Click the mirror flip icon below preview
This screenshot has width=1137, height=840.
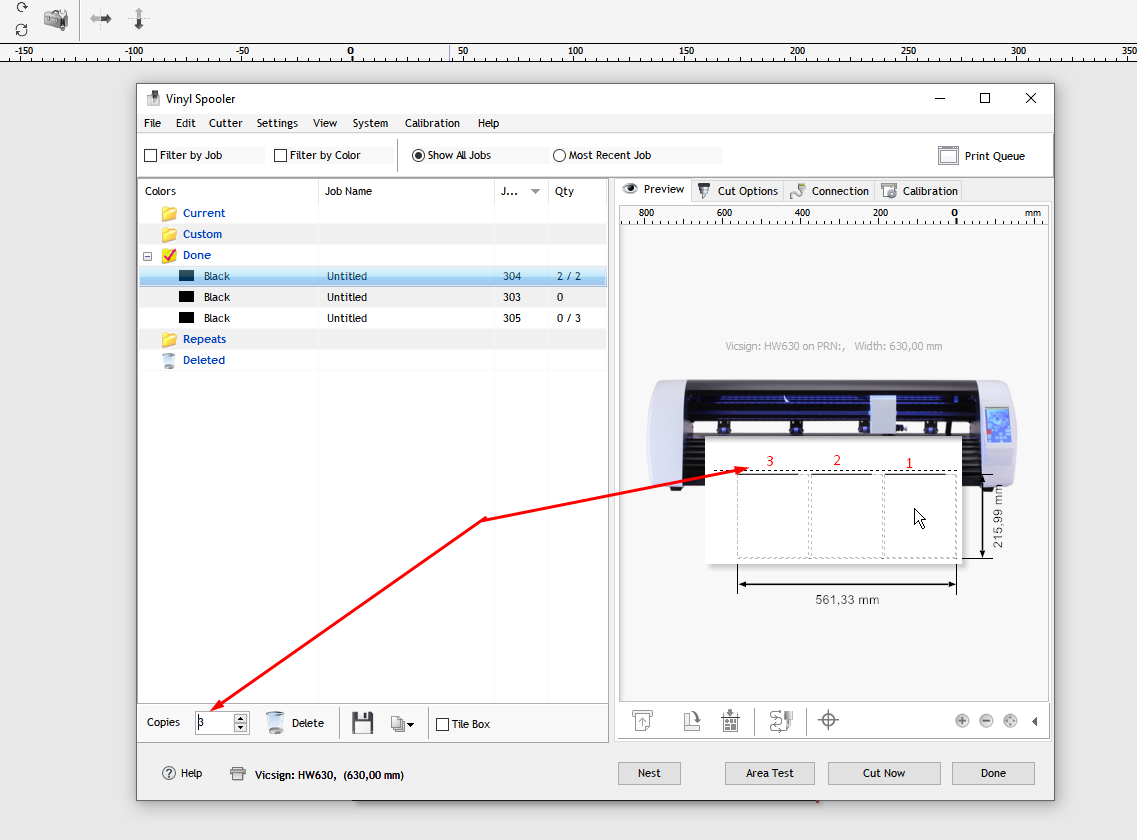[x=780, y=720]
